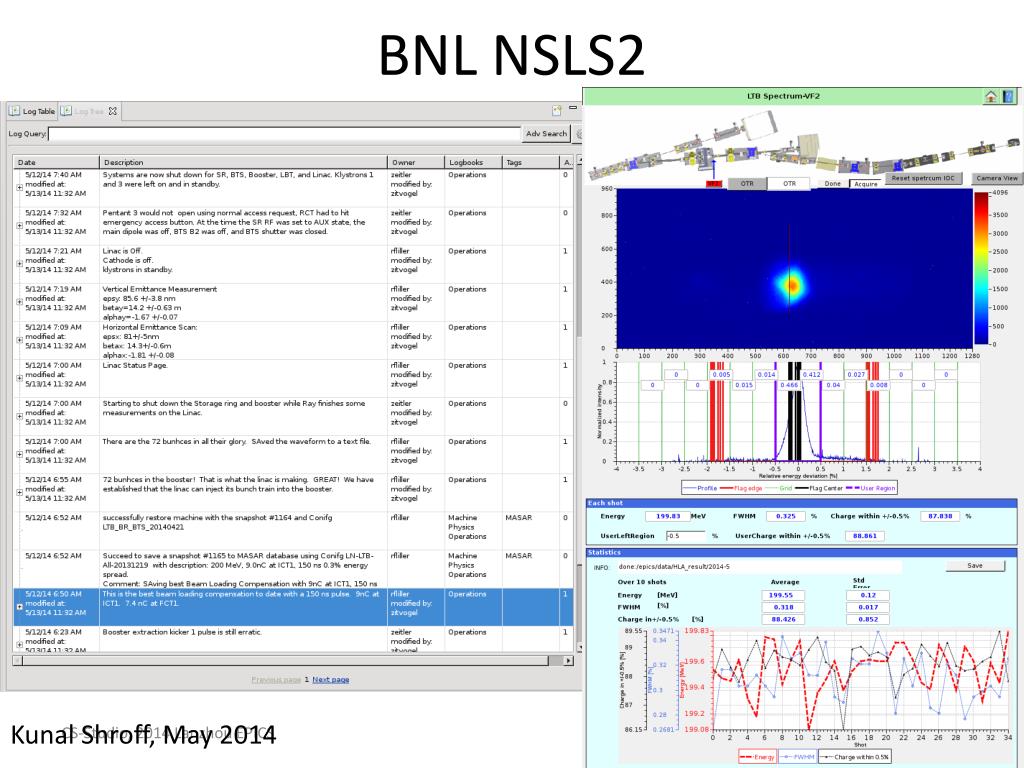Click the Profile legend entry under the spectrum plot
The width and height of the screenshot is (1024, 768).
coord(699,488)
